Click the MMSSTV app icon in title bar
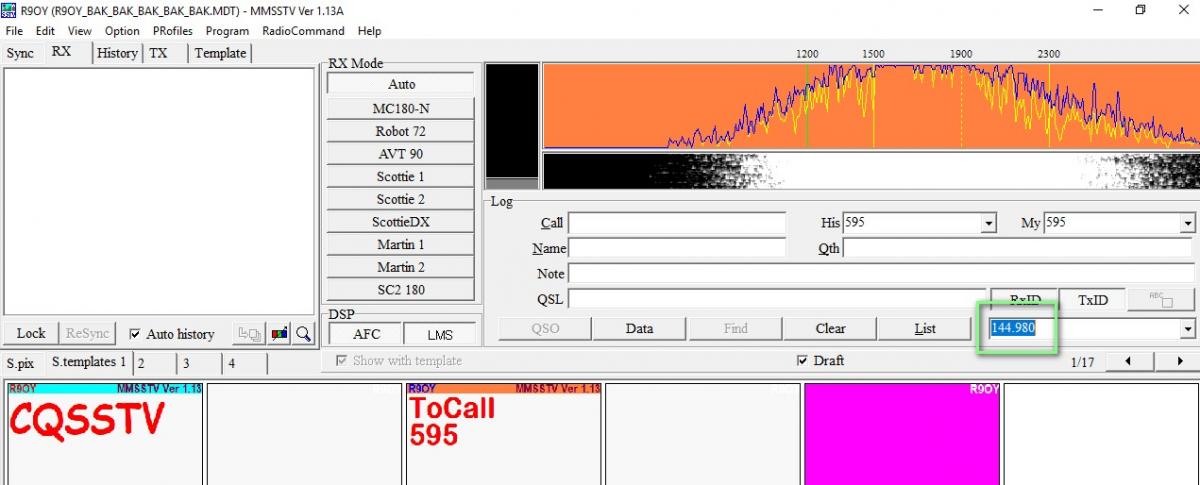1200x485 pixels. tap(9, 10)
